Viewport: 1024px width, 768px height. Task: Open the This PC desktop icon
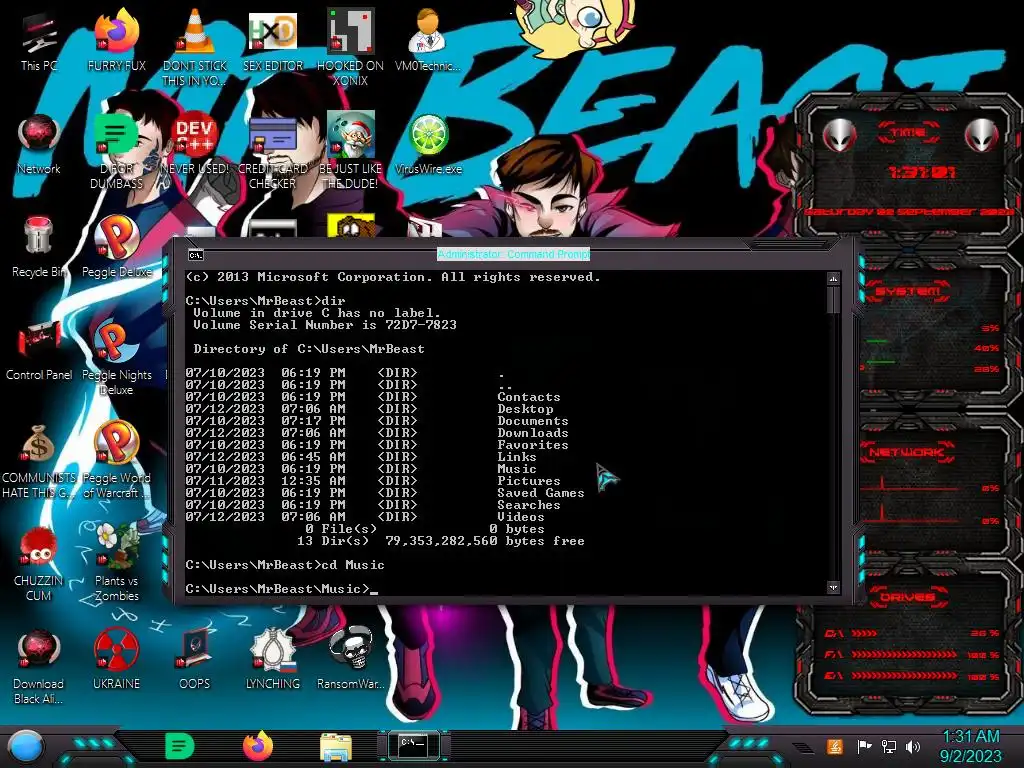(39, 42)
